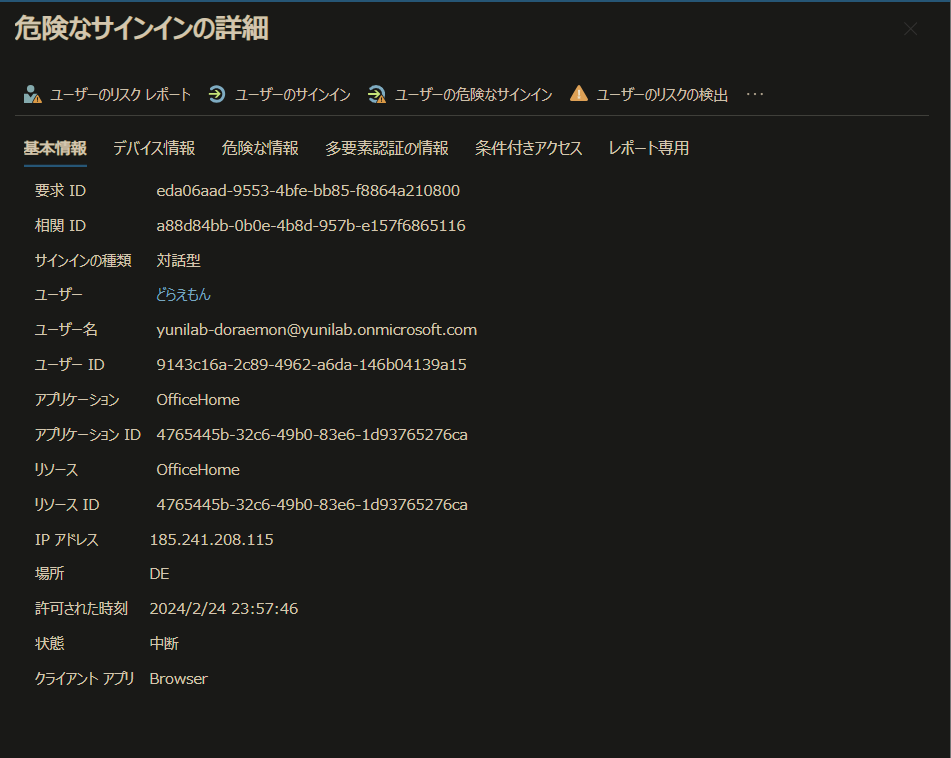
Task: Click the status value 中断
Action: (x=164, y=643)
